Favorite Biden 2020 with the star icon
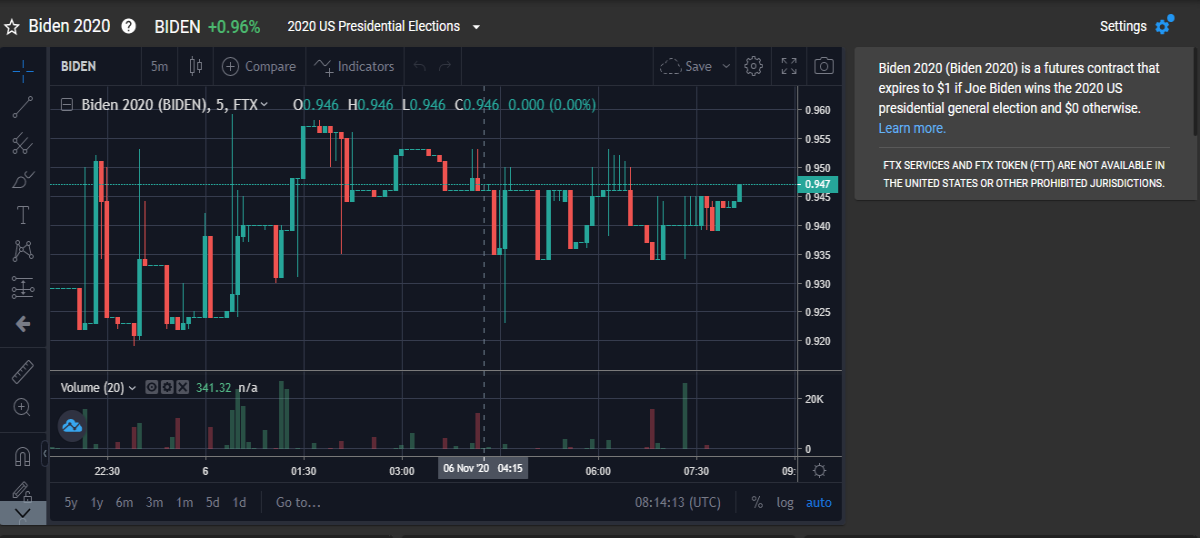This screenshot has height=538, width=1200. click(x=12, y=26)
